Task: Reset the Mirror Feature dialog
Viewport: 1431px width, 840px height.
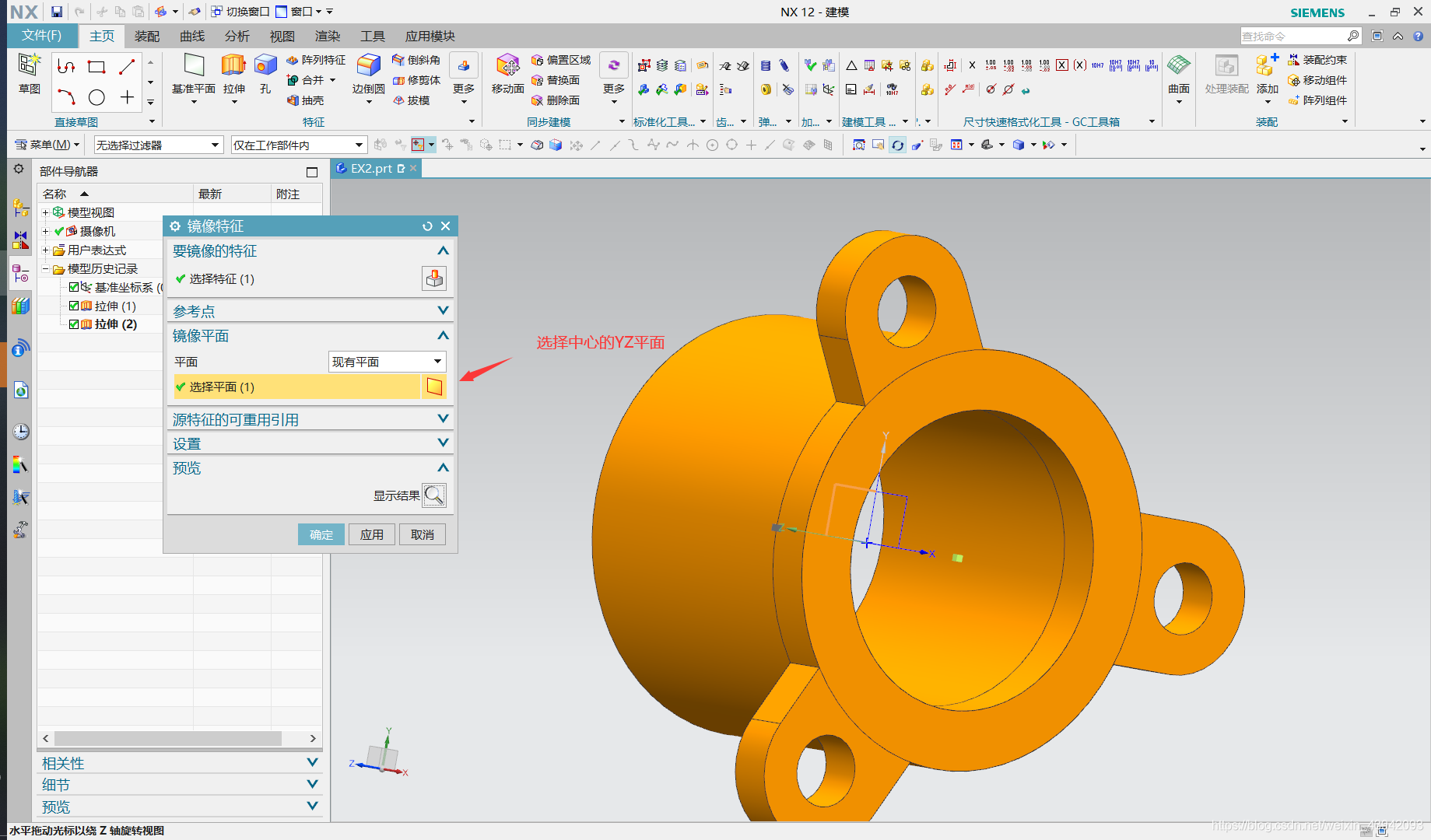Action: (427, 226)
